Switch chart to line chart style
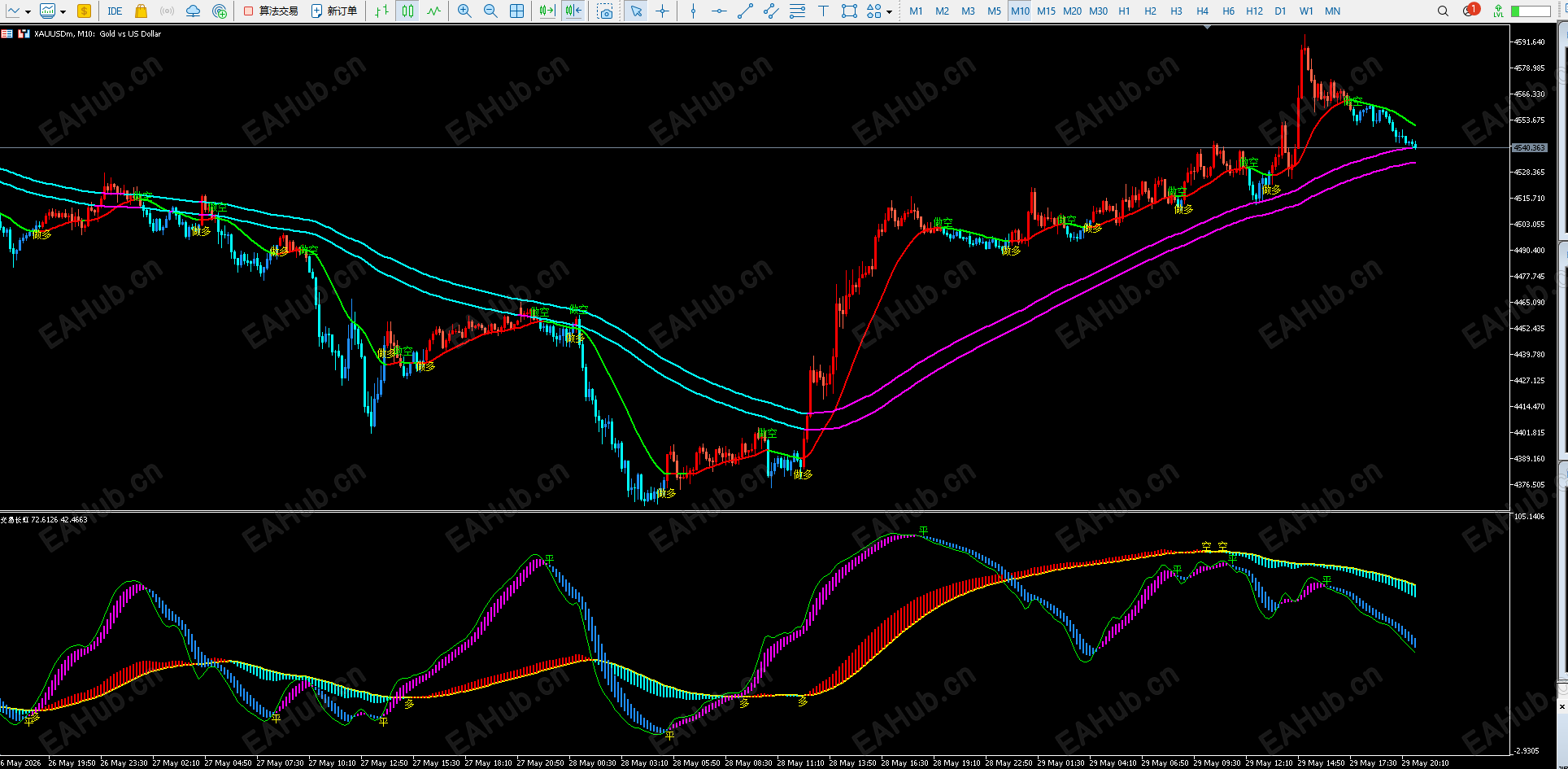The height and width of the screenshot is (769, 1568). coord(433,11)
